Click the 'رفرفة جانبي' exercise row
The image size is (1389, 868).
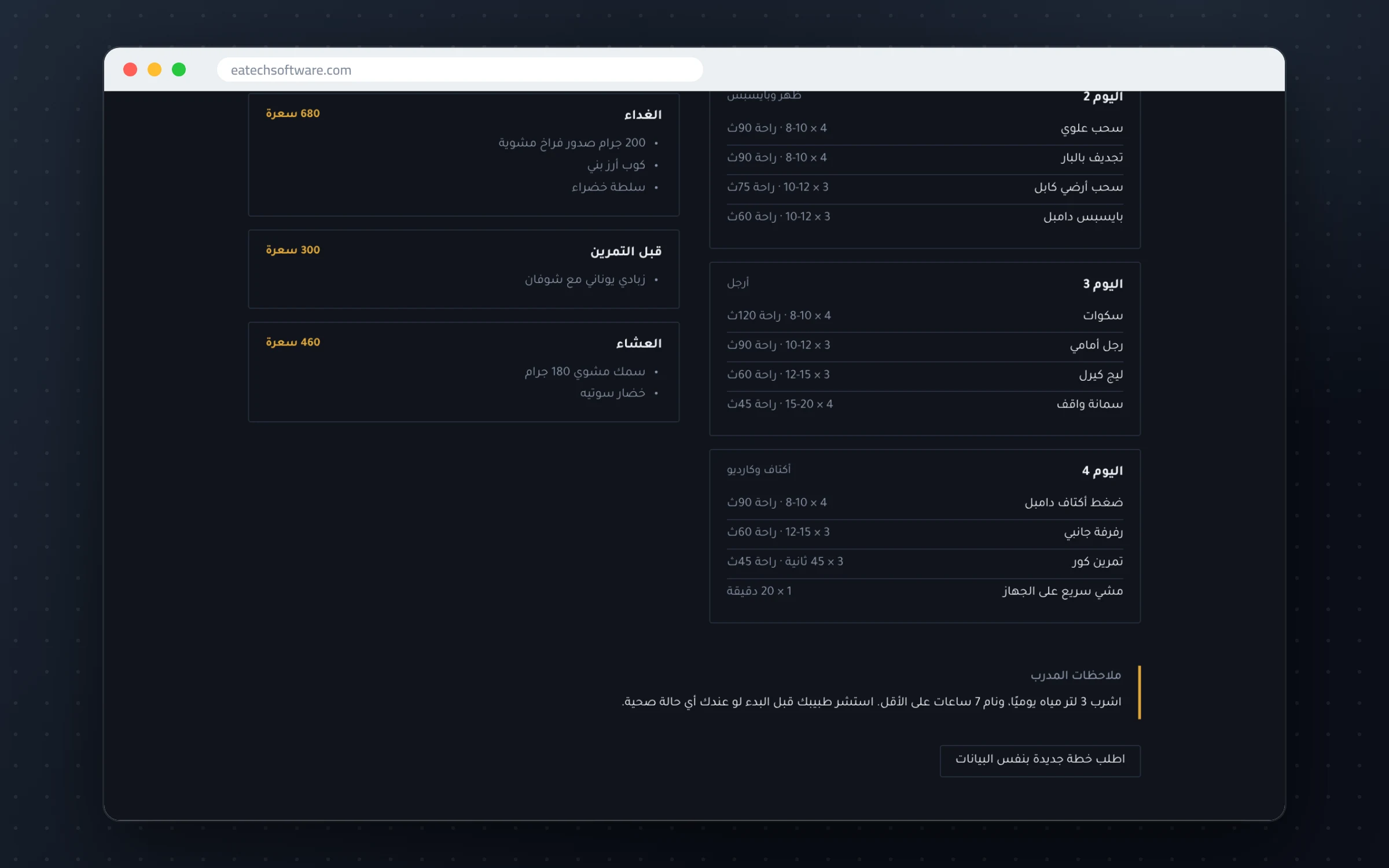click(x=925, y=532)
